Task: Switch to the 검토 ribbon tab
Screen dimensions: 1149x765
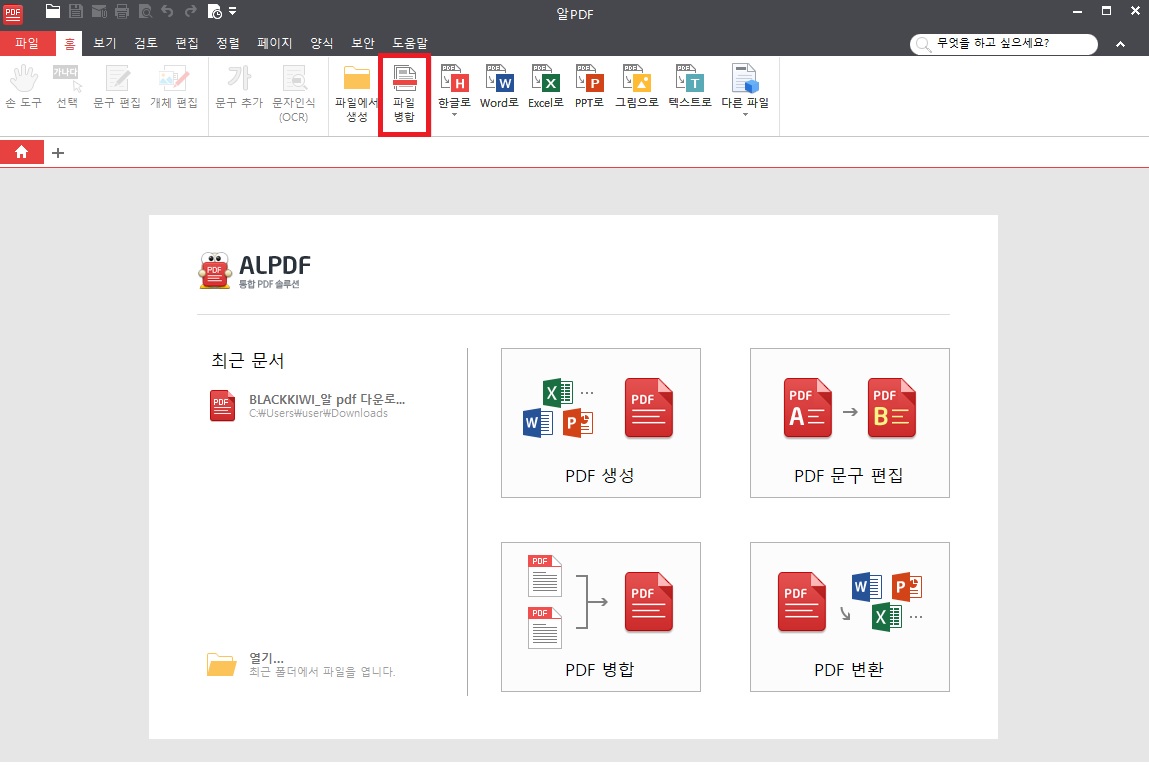Action: [x=146, y=43]
